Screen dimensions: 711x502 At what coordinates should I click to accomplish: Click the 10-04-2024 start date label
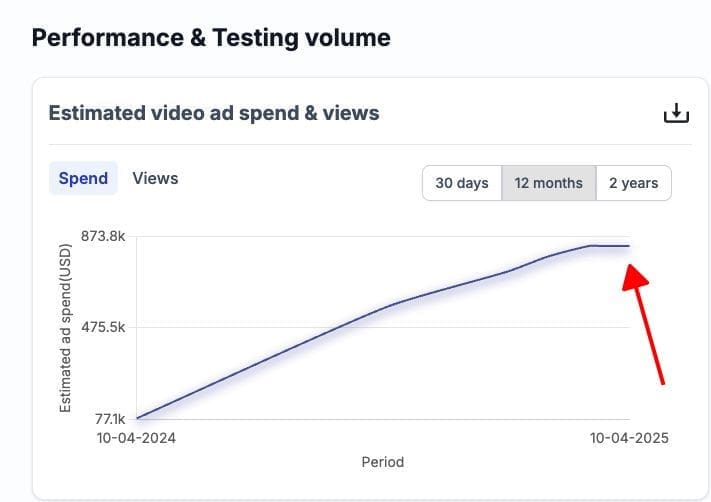136,438
